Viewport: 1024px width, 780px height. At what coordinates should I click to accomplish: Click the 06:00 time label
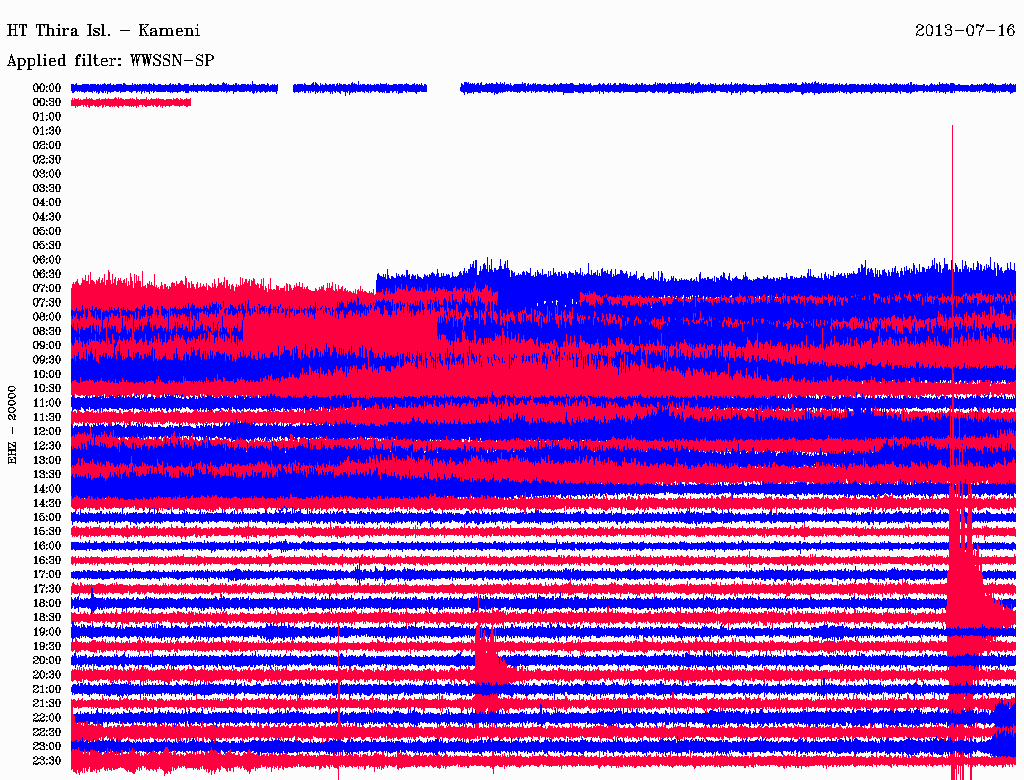[x=47, y=260]
